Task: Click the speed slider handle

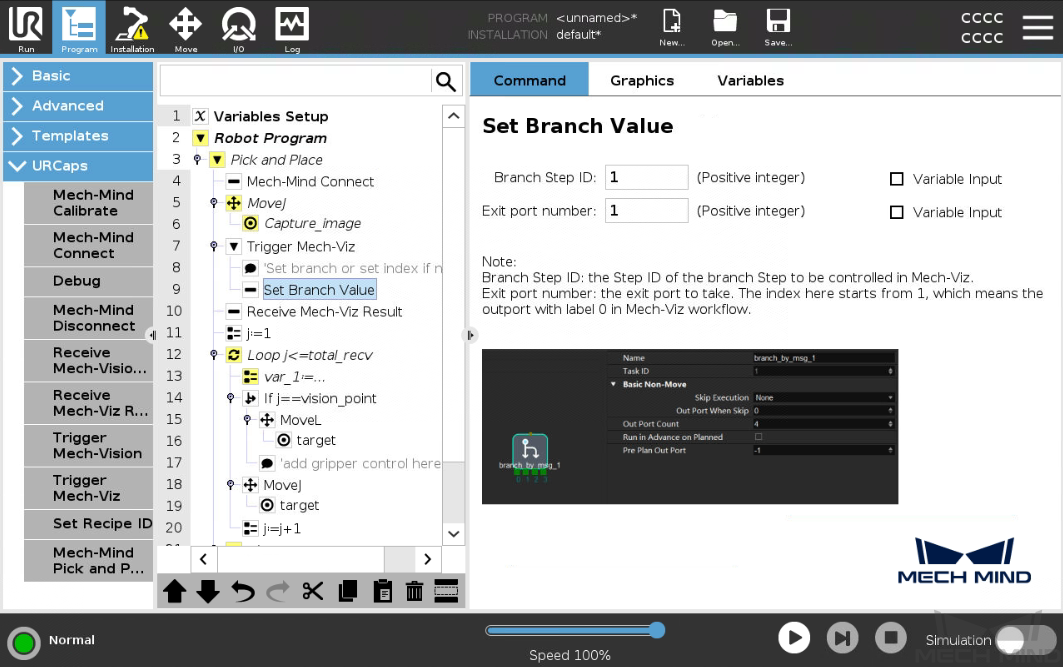Action: (x=656, y=630)
